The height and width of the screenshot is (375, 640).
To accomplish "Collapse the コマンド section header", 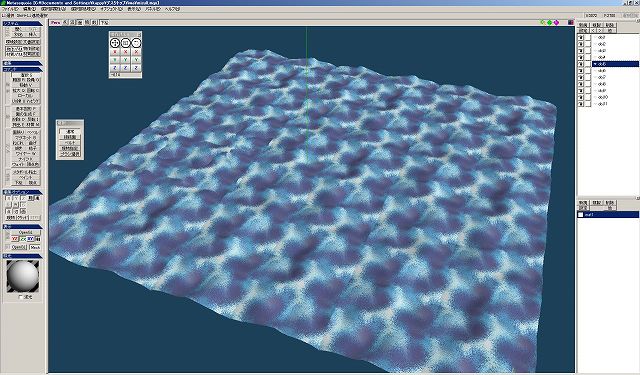I will 22,70.
